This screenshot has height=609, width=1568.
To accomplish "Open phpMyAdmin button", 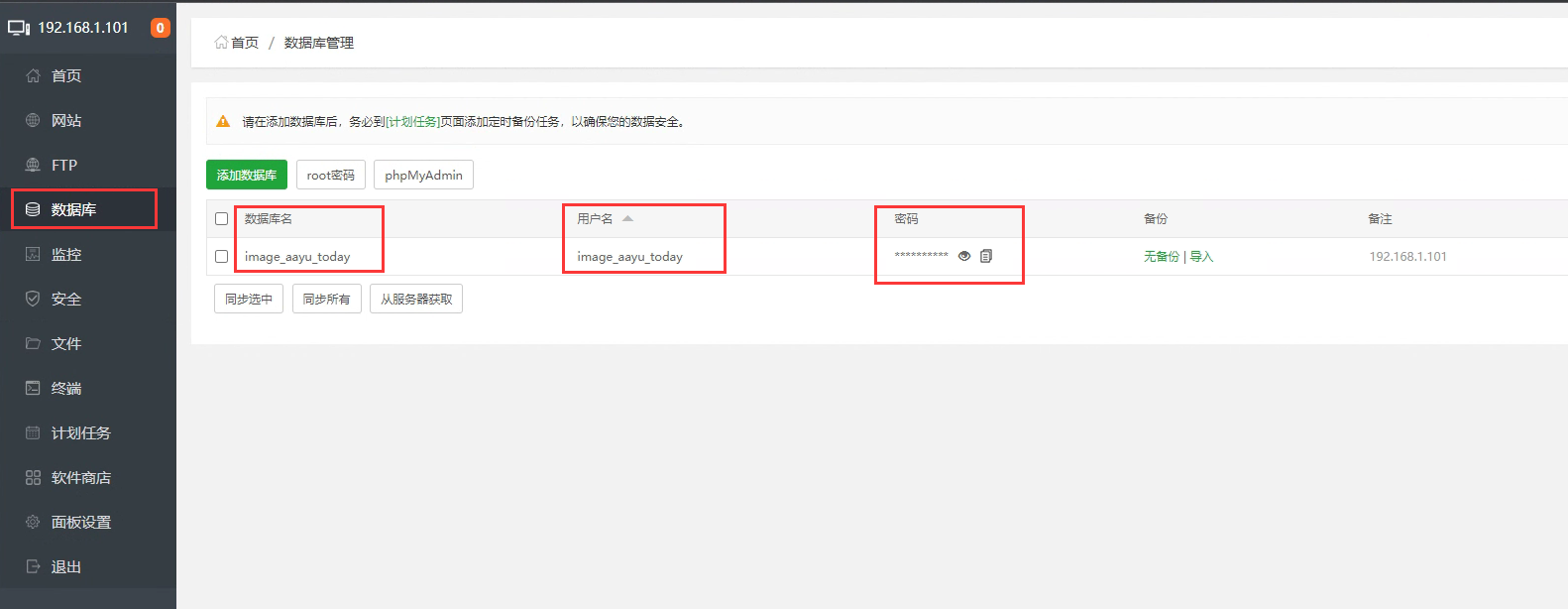I will point(423,176).
